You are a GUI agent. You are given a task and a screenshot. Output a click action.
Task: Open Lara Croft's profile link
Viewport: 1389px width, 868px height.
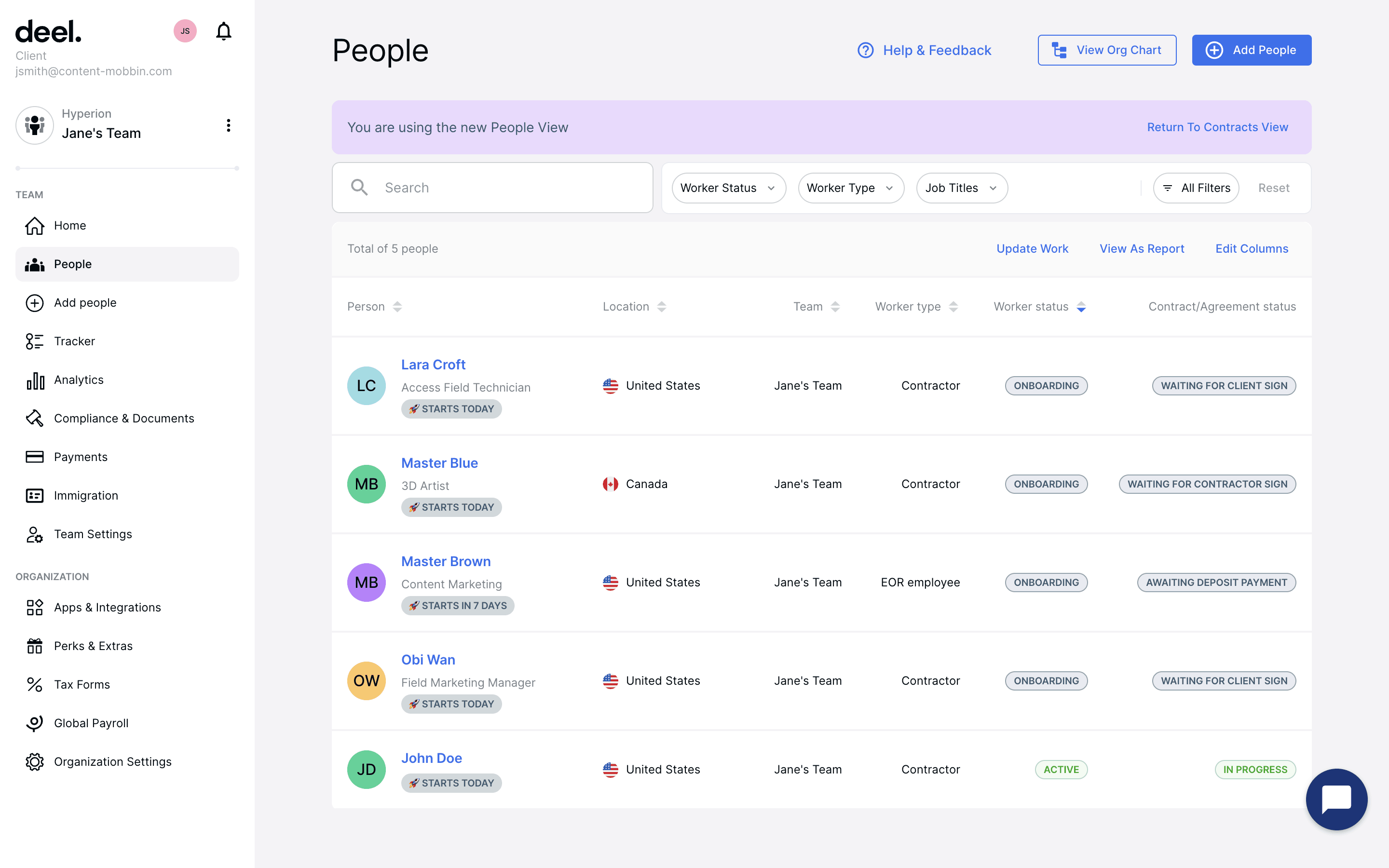coord(433,365)
